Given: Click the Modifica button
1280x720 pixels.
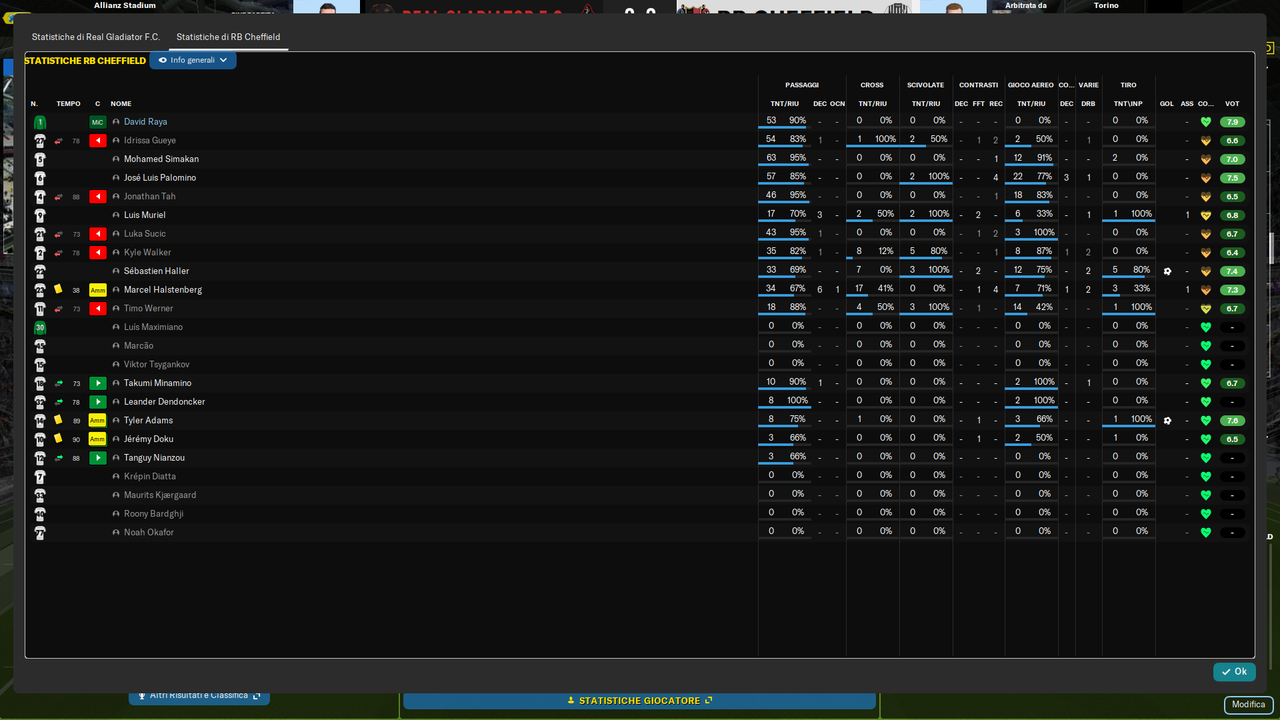Looking at the screenshot, I should tap(1248, 704).
